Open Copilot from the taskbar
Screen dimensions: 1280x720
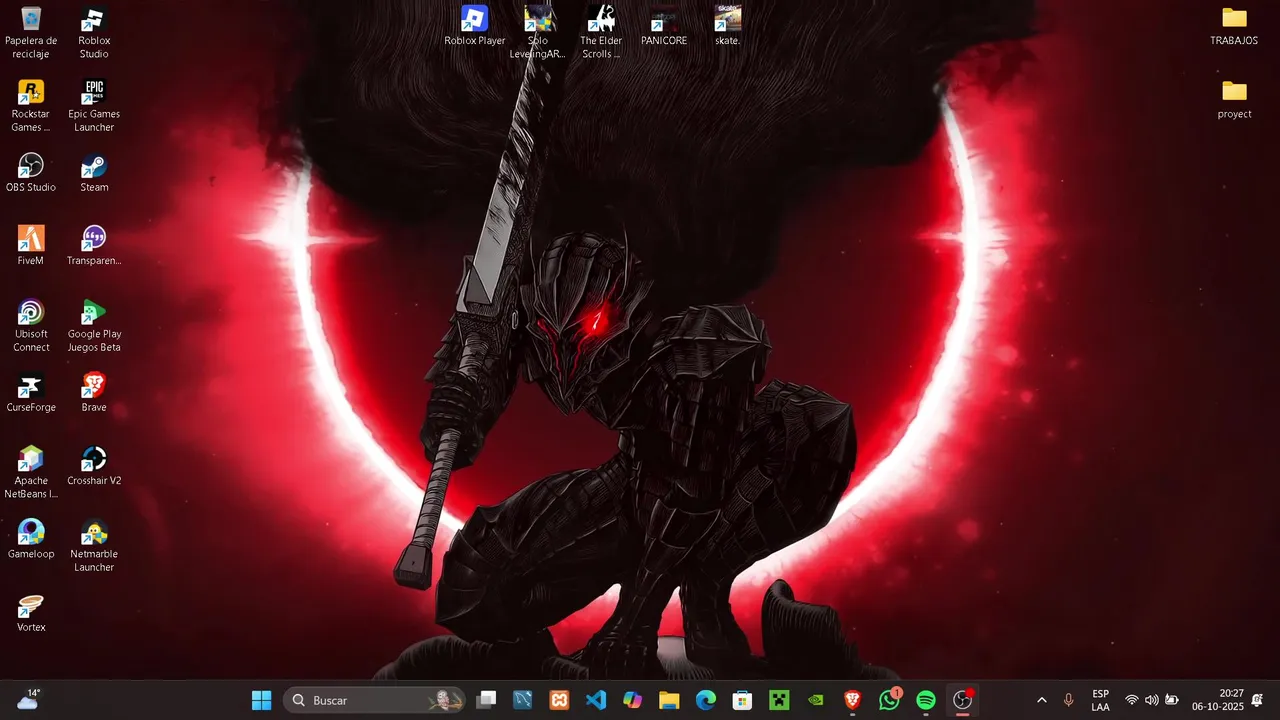tap(633, 700)
